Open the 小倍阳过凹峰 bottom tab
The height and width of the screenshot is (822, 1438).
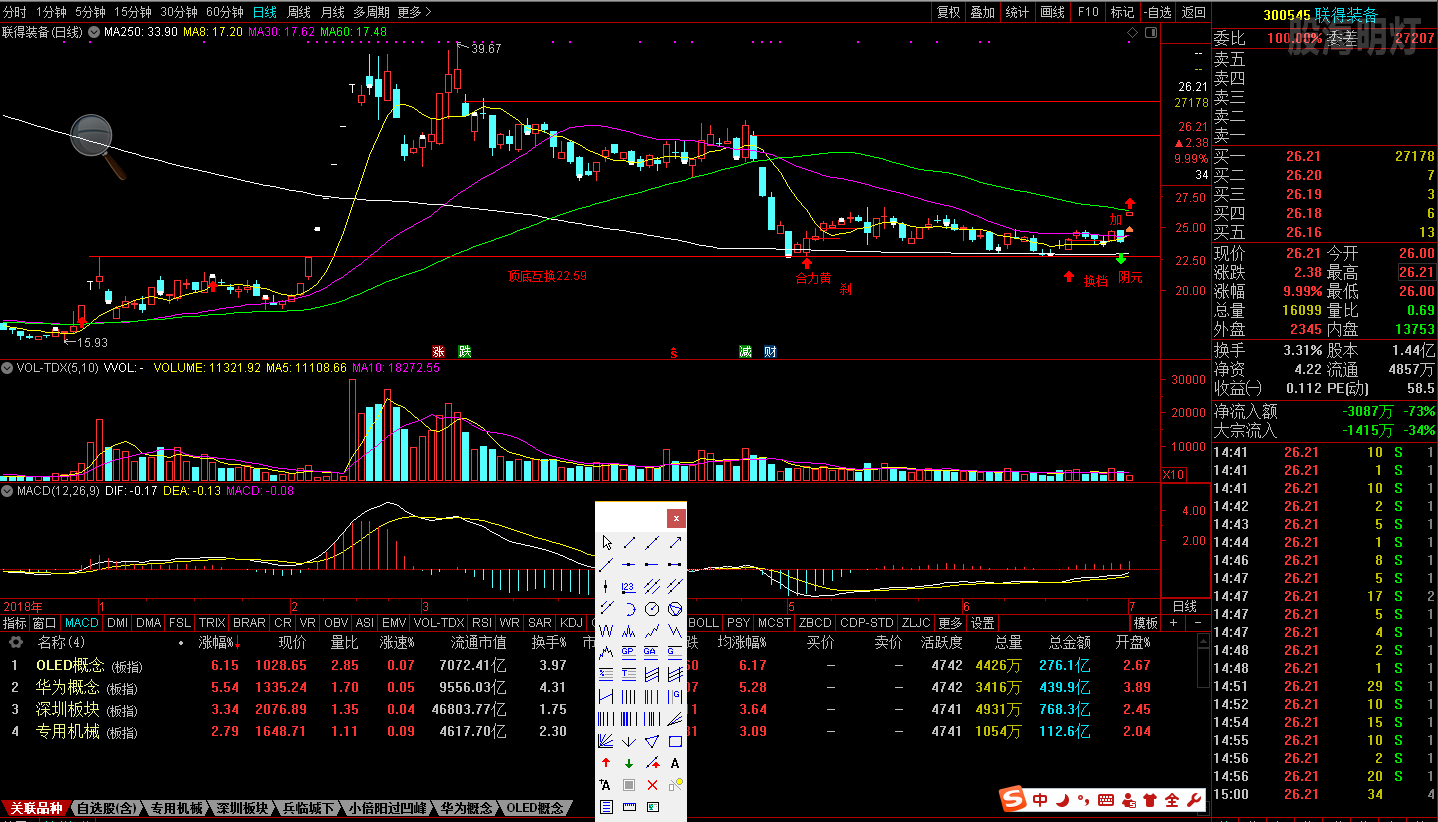(388, 808)
